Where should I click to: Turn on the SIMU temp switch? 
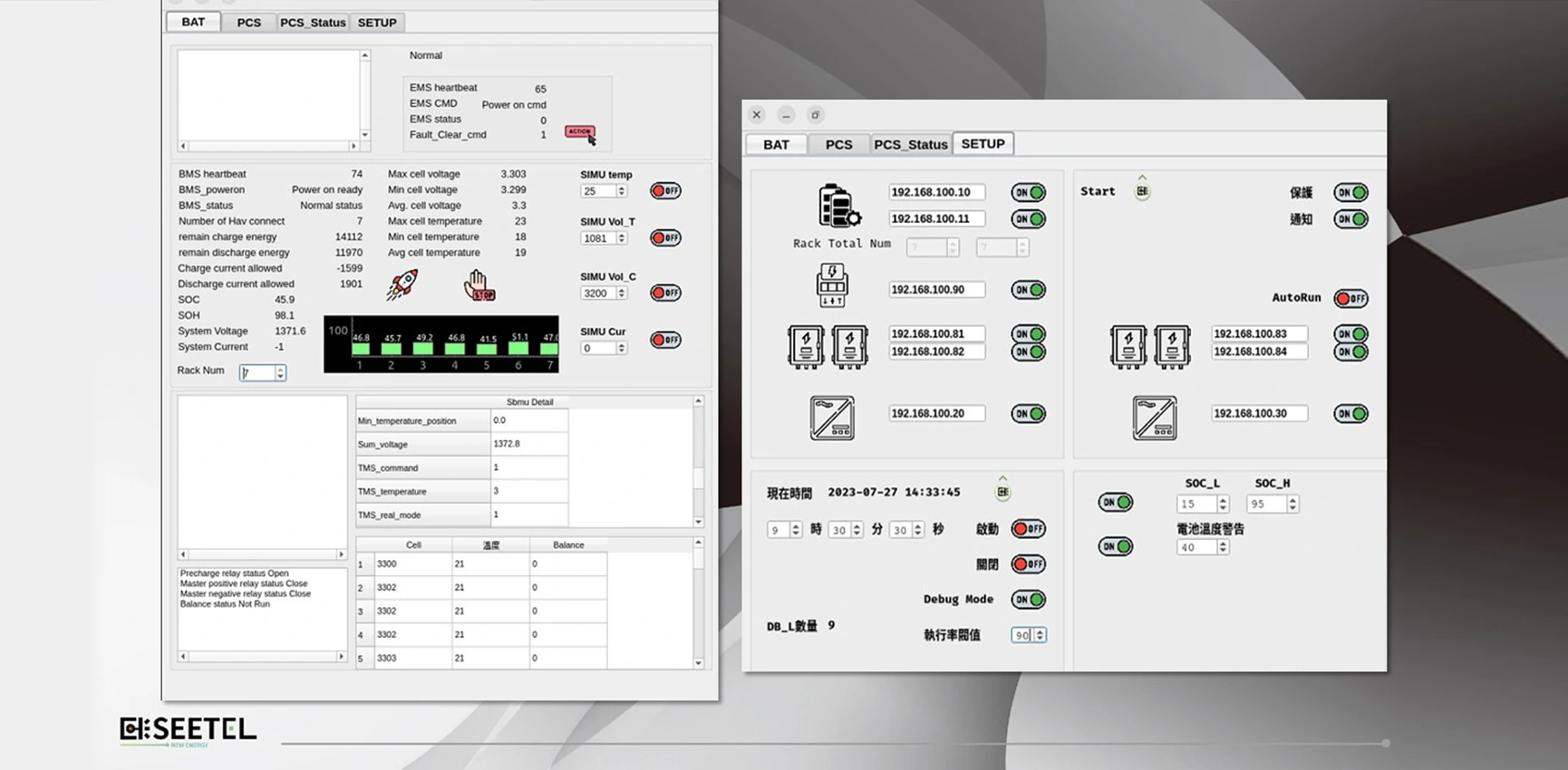665,191
